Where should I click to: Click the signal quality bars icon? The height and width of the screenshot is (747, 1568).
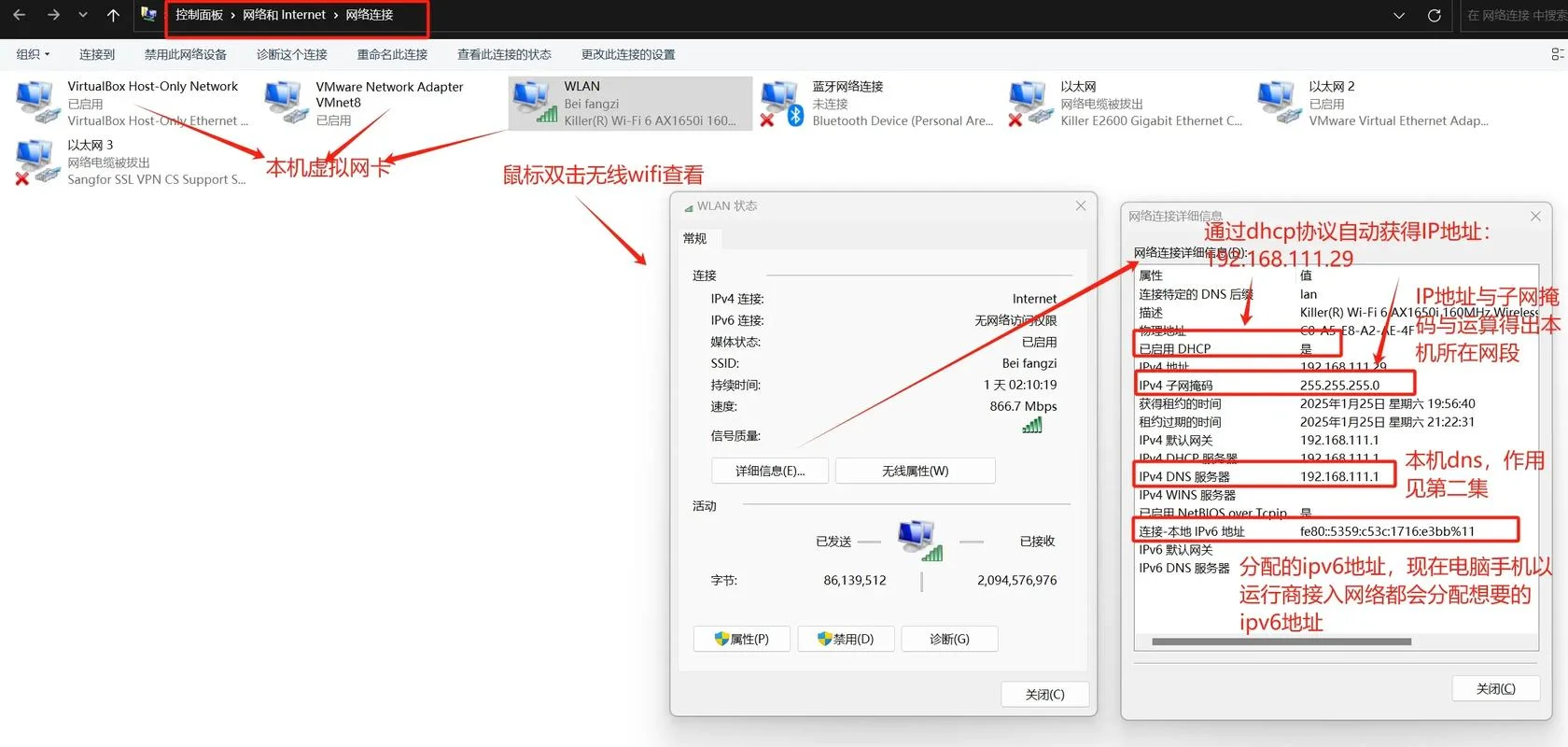[x=1032, y=426]
